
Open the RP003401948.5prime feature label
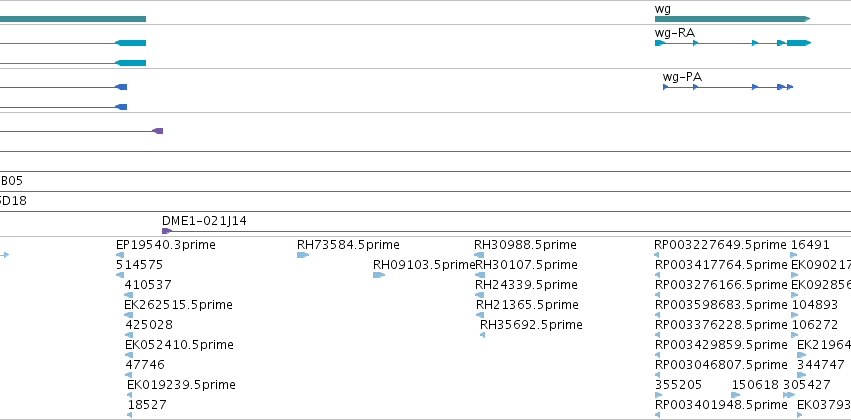click(x=721, y=405)
